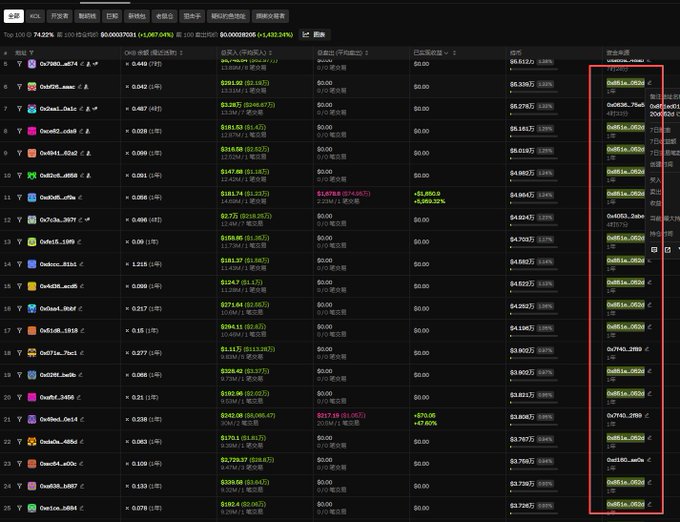
Task: Open wallet address 0x071e...7bc1
Action: (58, 353)
